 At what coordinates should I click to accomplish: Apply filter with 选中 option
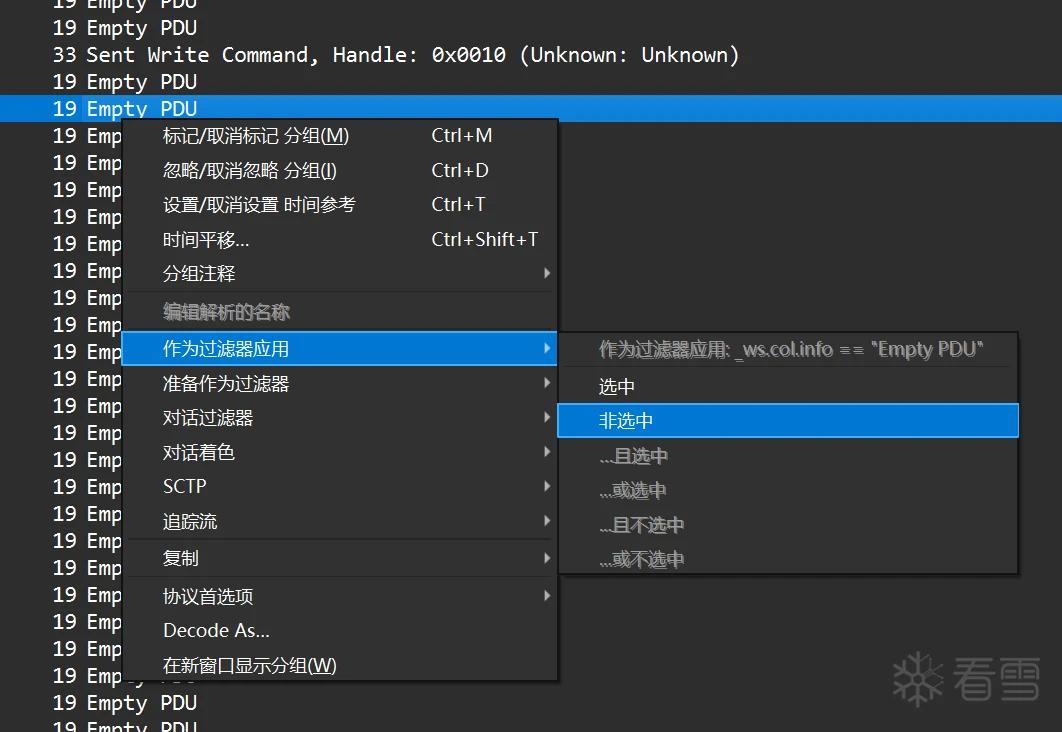point(788,386)
